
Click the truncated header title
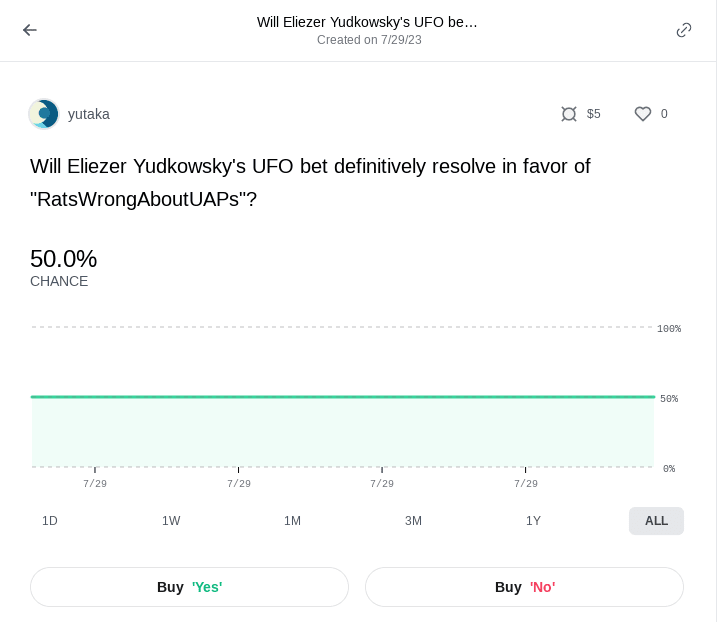367,22
